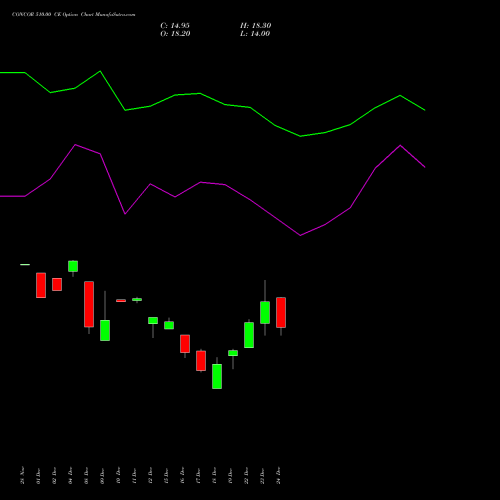Click the CONCOR CE Options chart title
The image size is (500, 500).
coord(74,15)
